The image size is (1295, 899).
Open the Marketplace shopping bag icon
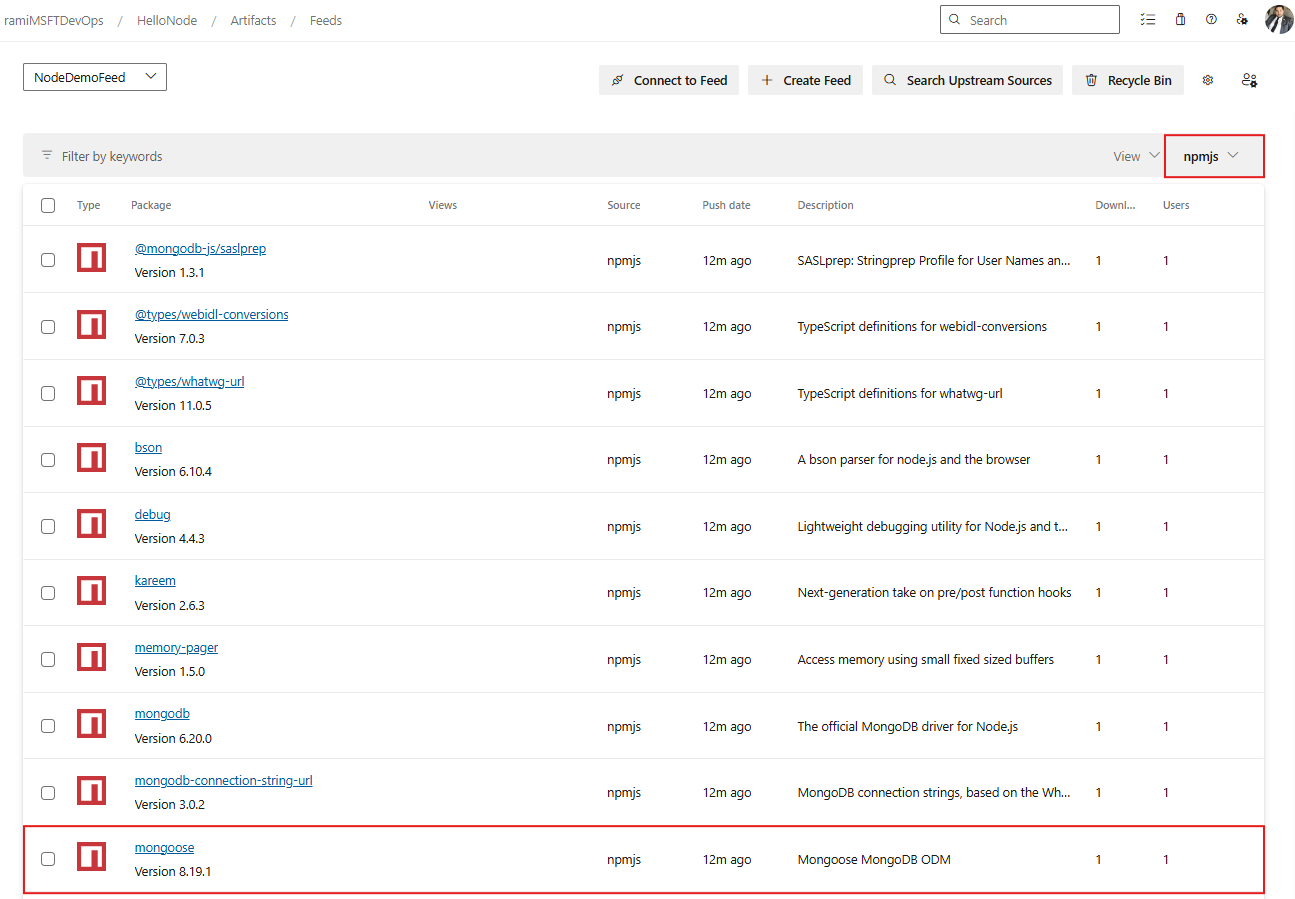[x=1180, y=20]
